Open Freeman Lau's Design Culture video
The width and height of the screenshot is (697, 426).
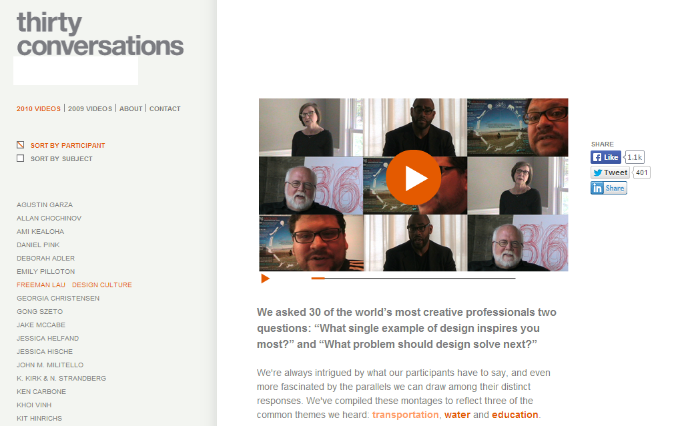pos(102,285)
